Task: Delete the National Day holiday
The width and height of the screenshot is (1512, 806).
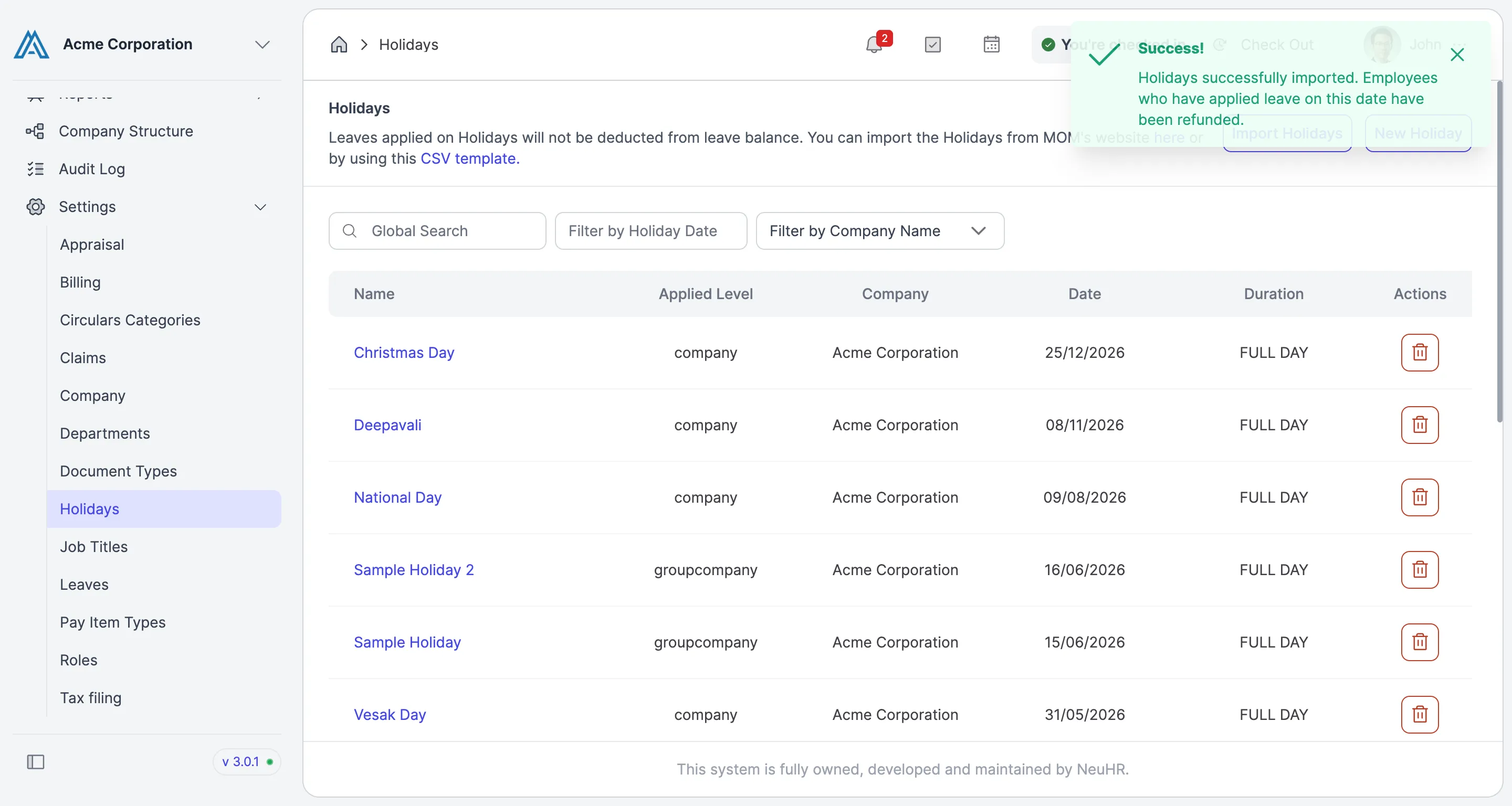Action: point(1419,497)
